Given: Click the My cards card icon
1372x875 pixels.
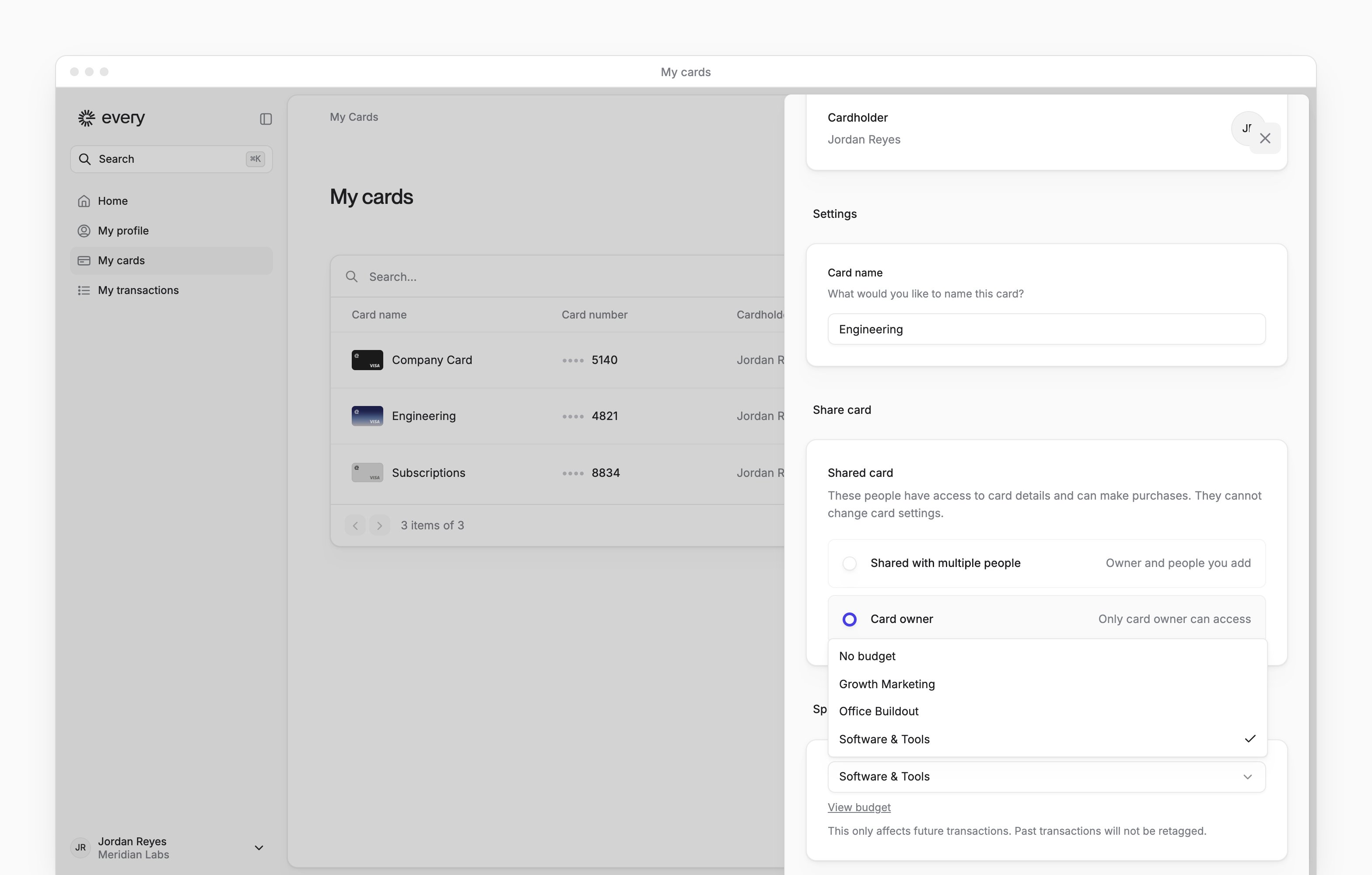Looking at the screenshot, I should pos(84,260).
